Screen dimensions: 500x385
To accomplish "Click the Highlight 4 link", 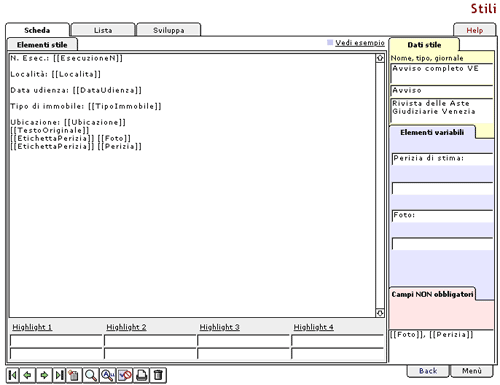I will coord(314,327).
